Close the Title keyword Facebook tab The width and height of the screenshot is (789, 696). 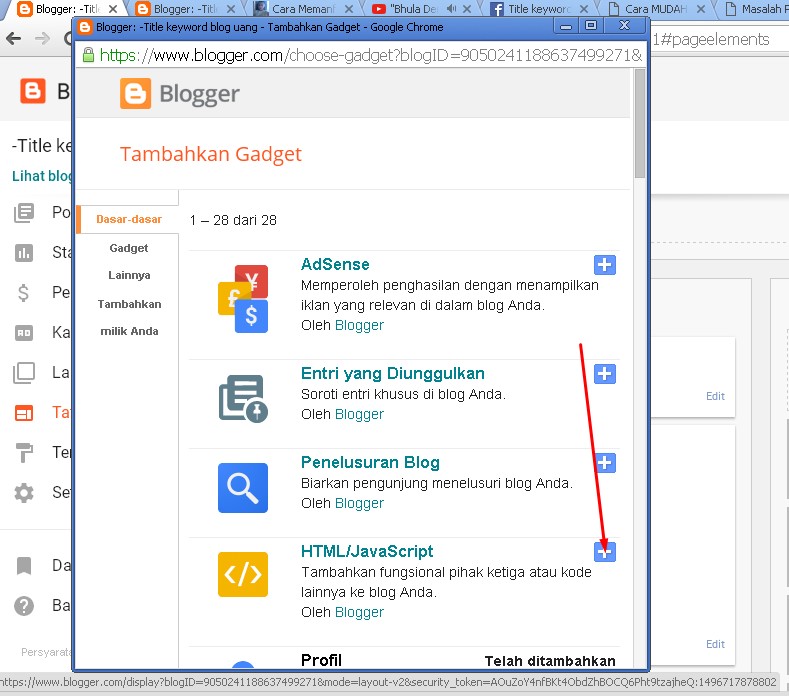[x=584, y=9]
